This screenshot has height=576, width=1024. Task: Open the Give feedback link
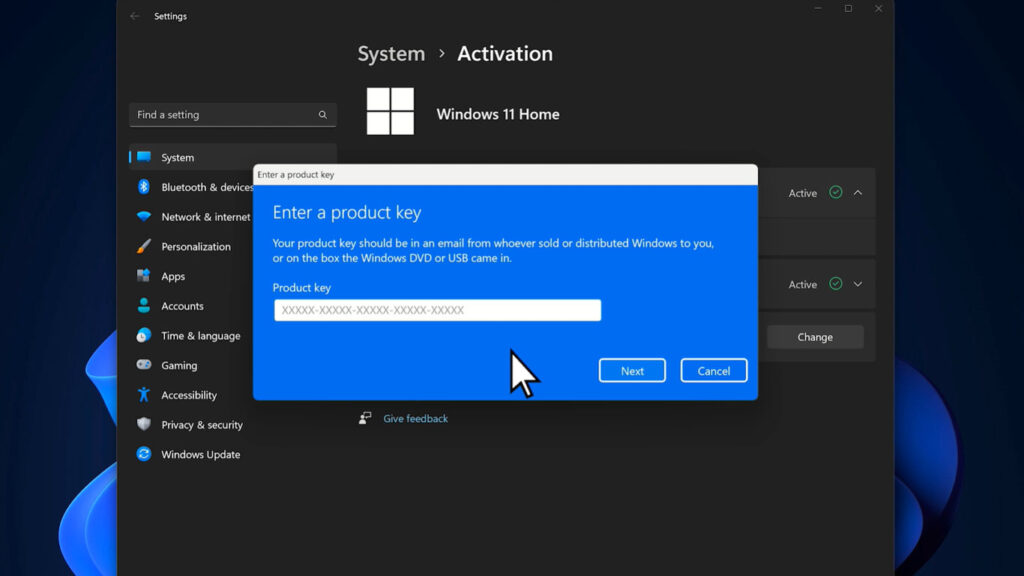click(415, 418)
